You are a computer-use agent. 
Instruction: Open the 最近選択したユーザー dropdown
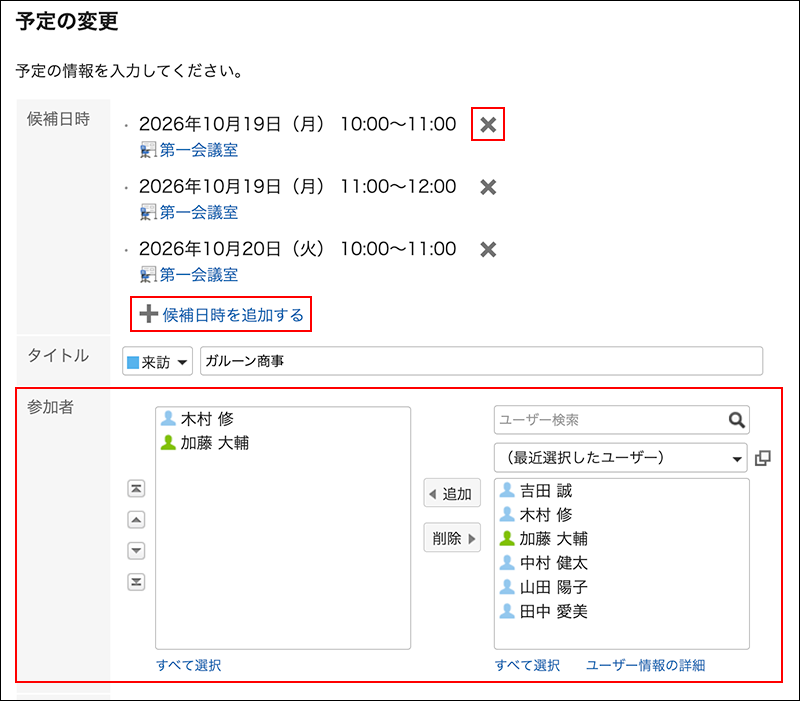(620, 458)
